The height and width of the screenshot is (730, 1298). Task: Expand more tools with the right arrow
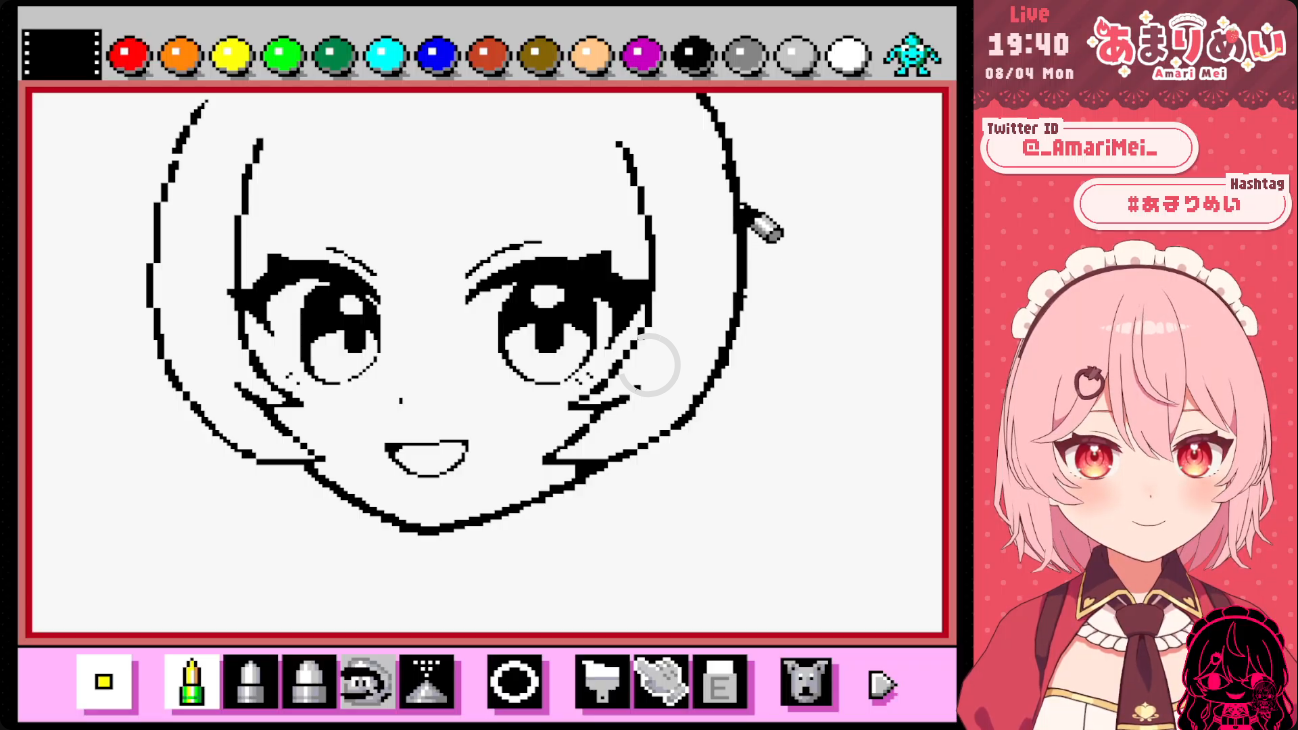[882, 685]
